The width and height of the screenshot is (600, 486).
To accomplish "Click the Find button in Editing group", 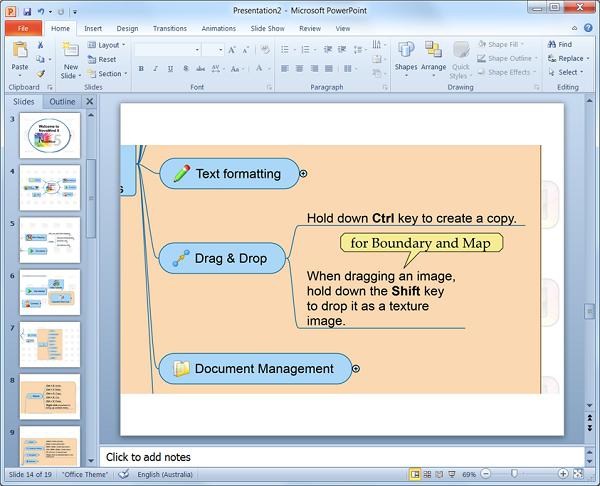I will pos(560,45).
